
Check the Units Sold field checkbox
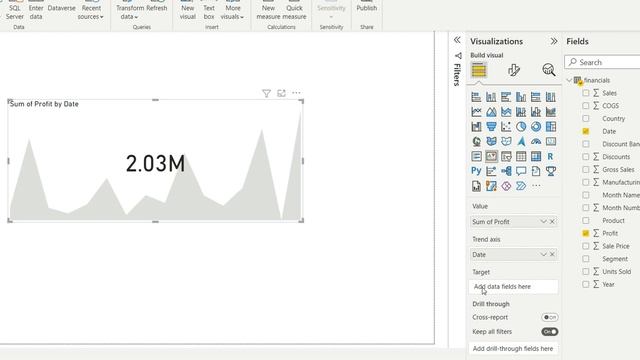pos(586,271)
